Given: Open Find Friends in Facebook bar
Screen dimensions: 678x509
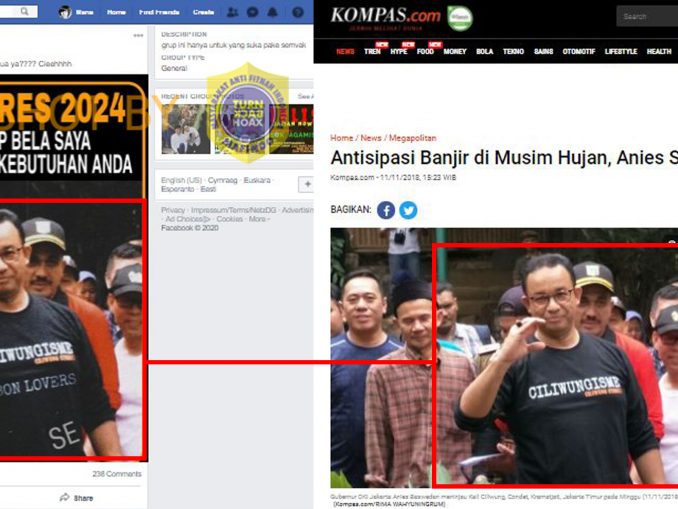Looking at the screenshot, I should 159,12.
